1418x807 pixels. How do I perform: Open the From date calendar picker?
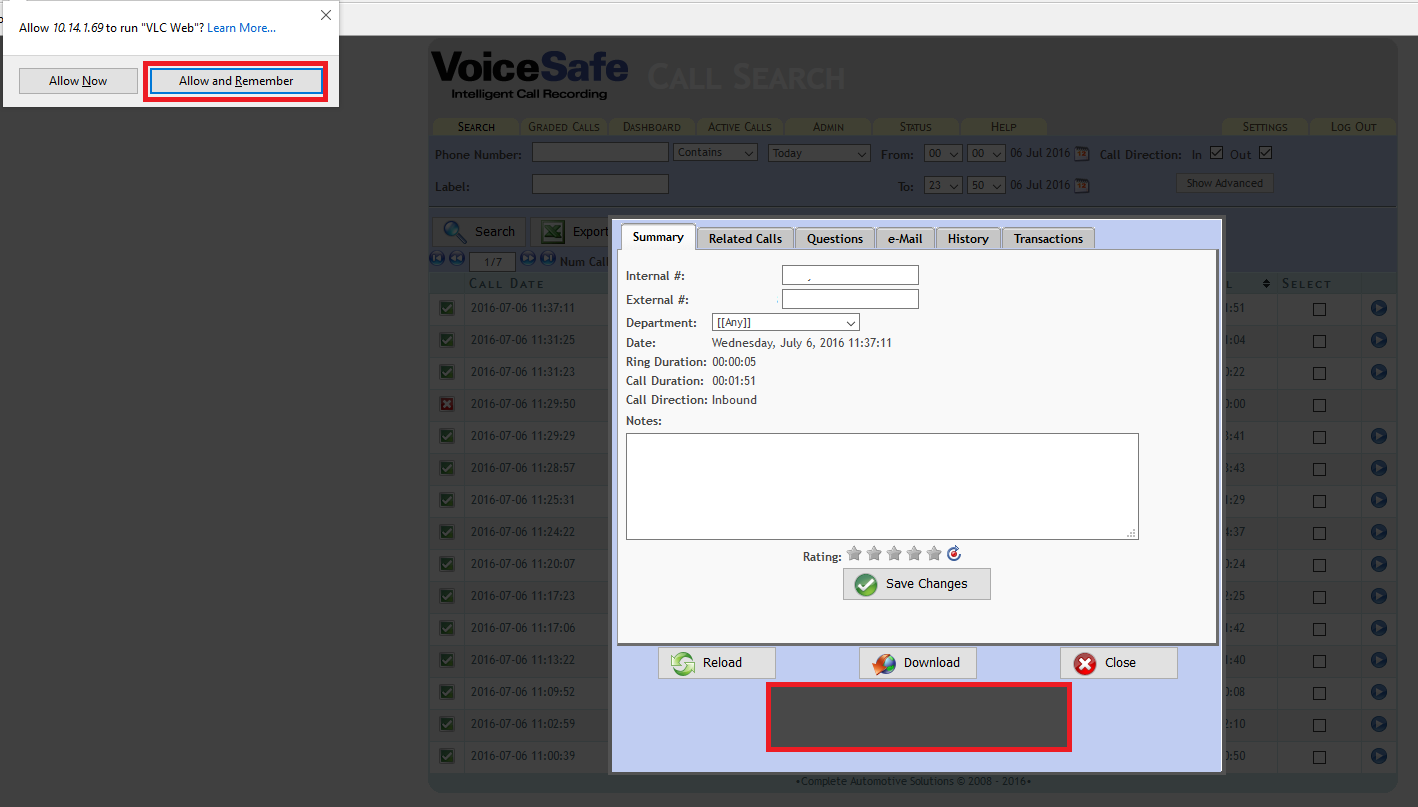tap(1081, 154)
